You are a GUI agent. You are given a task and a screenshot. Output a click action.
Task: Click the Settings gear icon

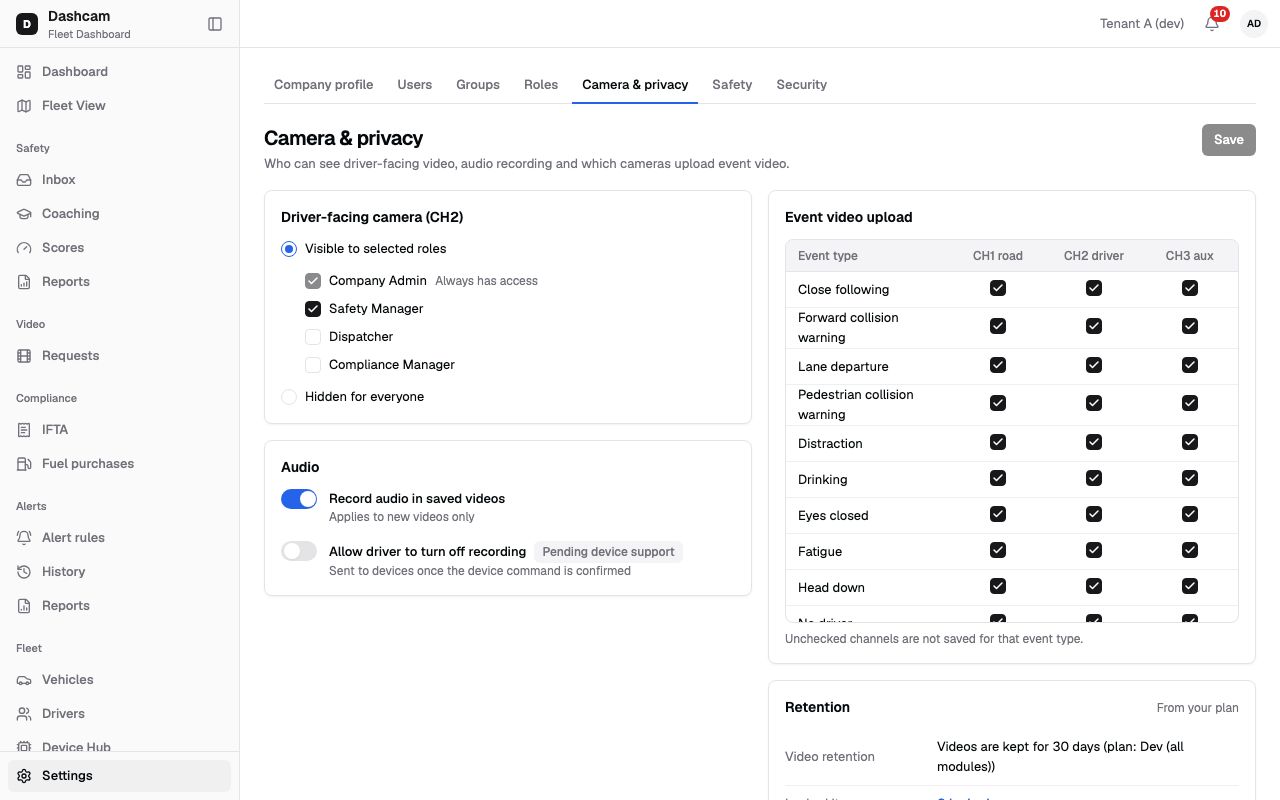(24, 776)
